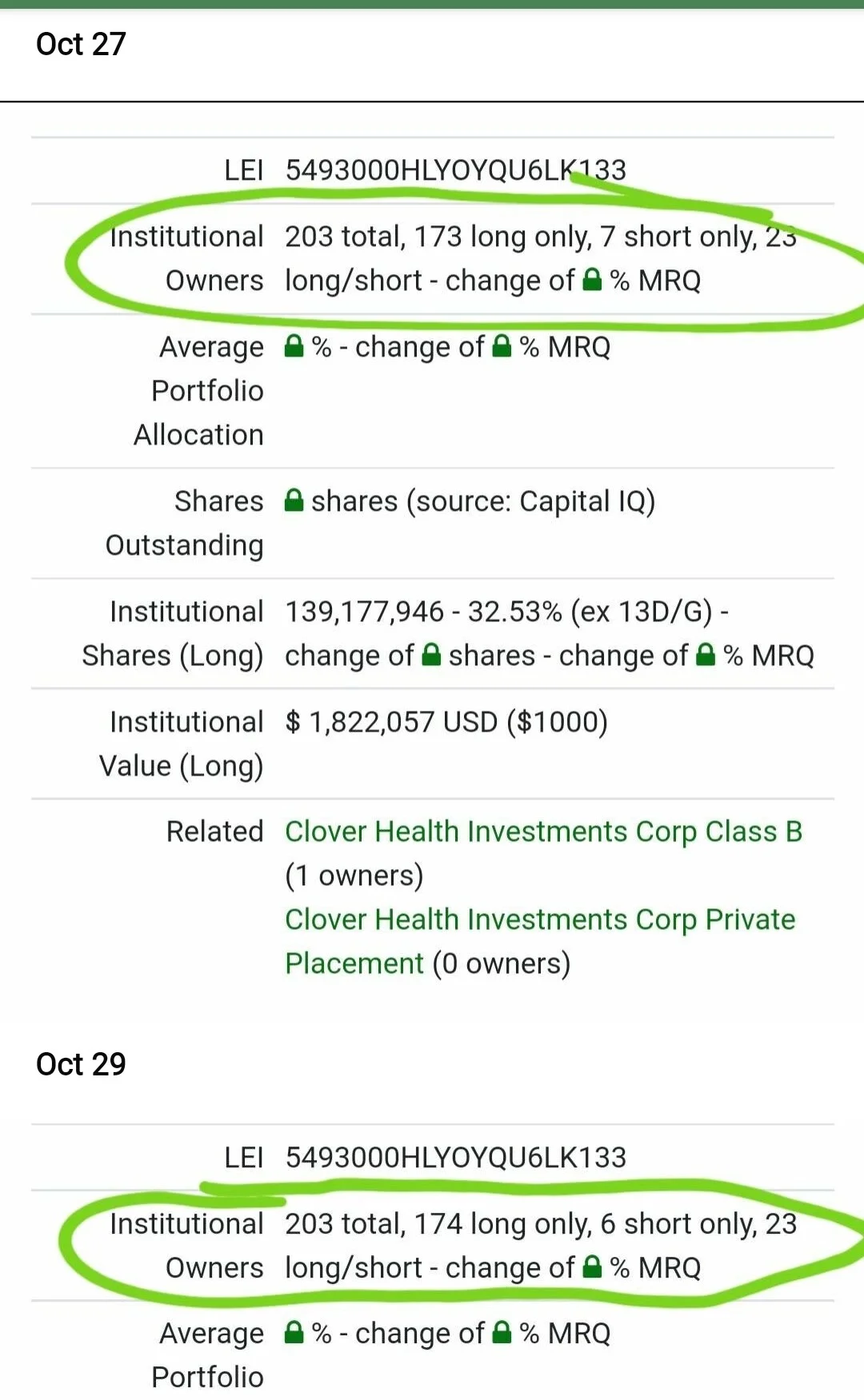Open Clover Health Private Placement link
The image size is (864, 1400).
[540, 941]
